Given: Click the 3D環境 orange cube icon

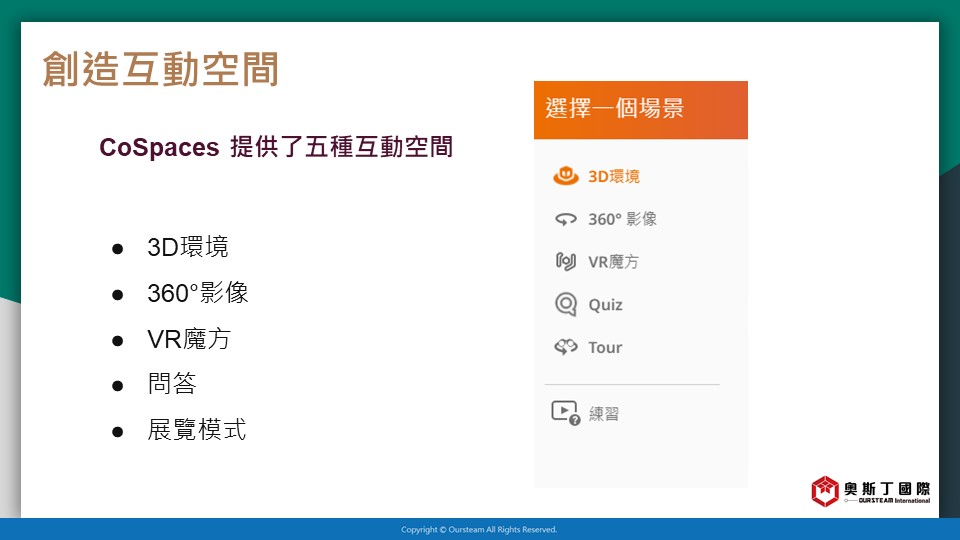Looking at the screenshot, I should [x=566, y=176].
